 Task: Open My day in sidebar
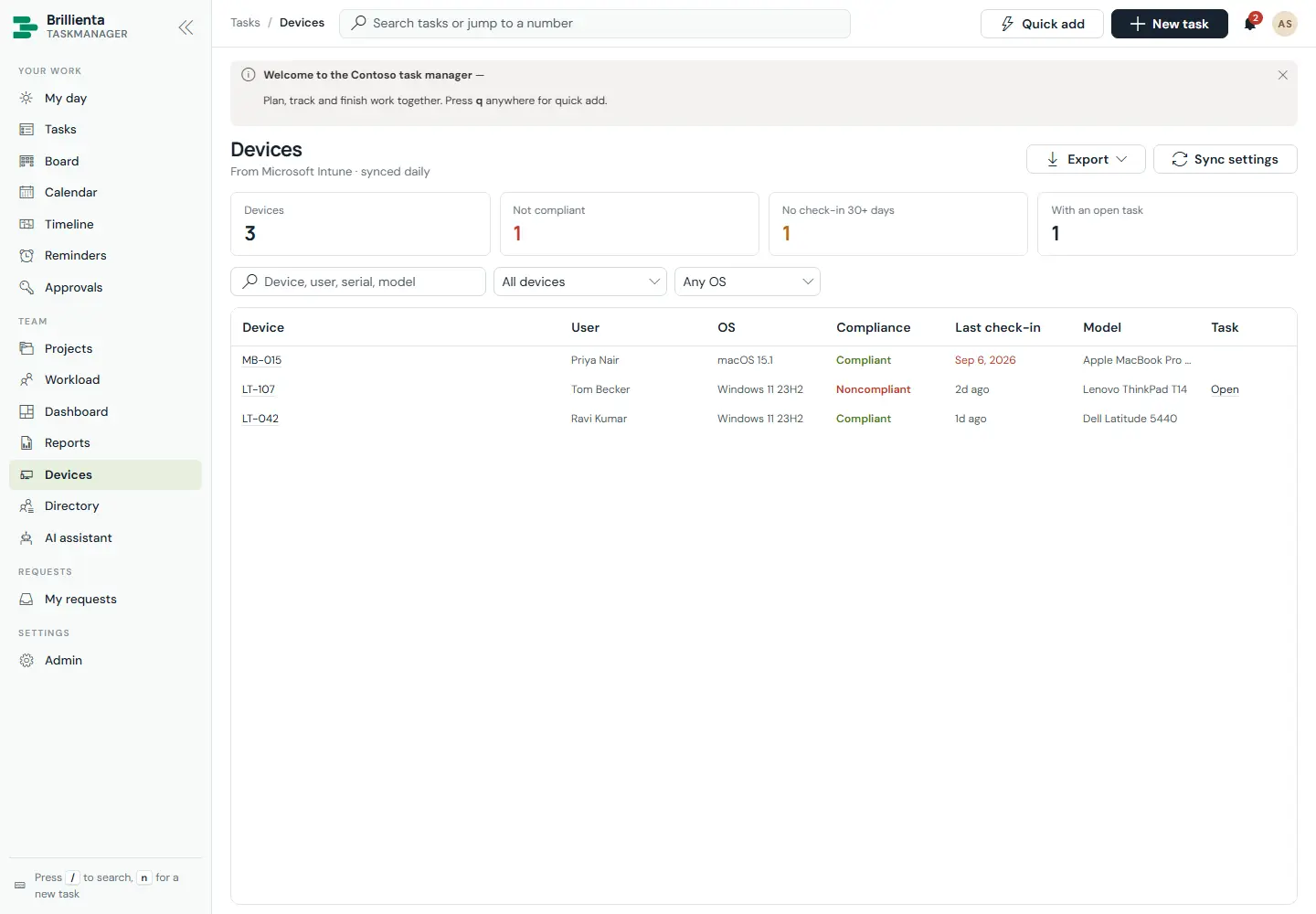(x=105, y=98)
